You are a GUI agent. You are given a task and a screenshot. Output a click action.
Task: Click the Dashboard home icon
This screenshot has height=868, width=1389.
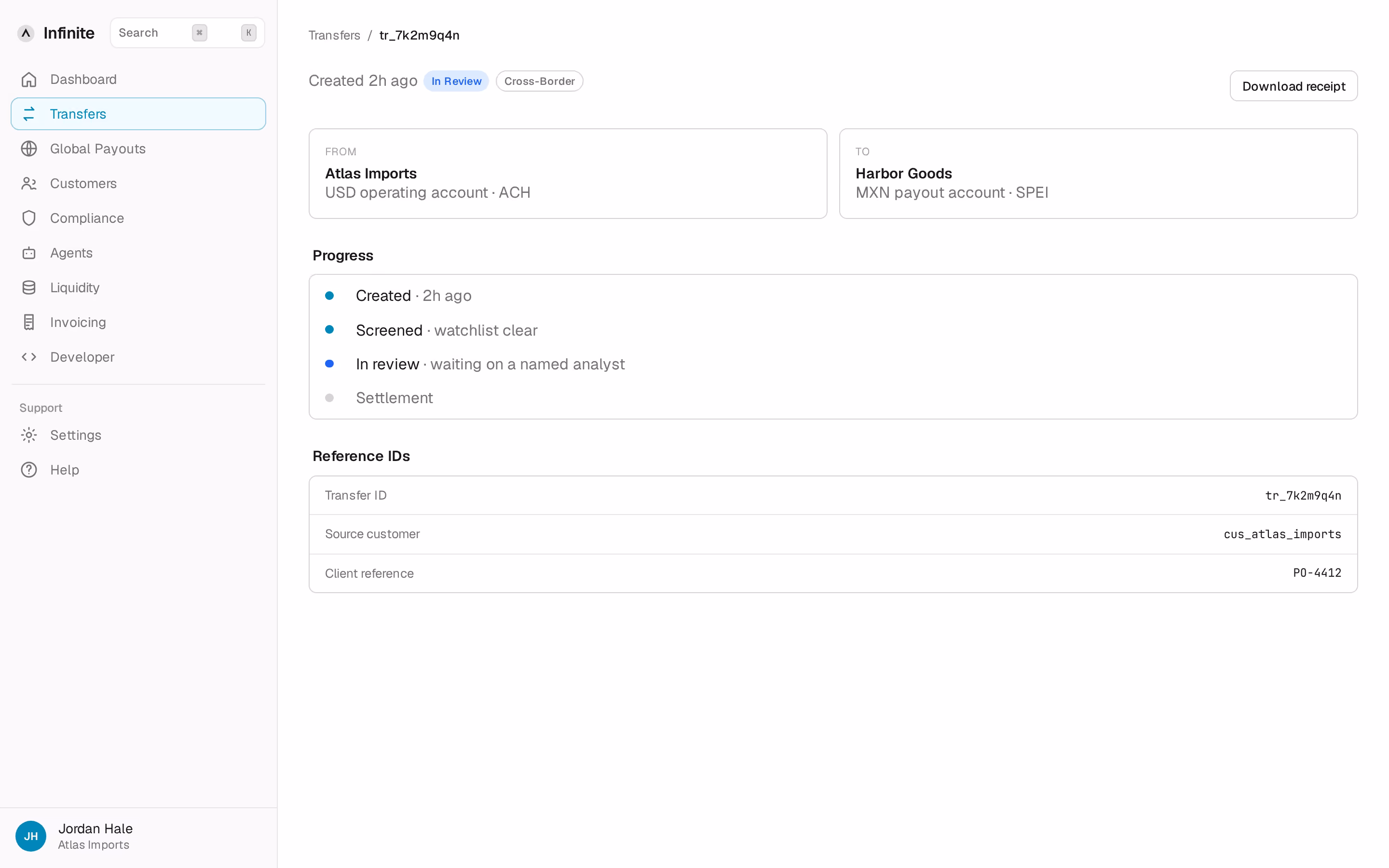(29, 79)
